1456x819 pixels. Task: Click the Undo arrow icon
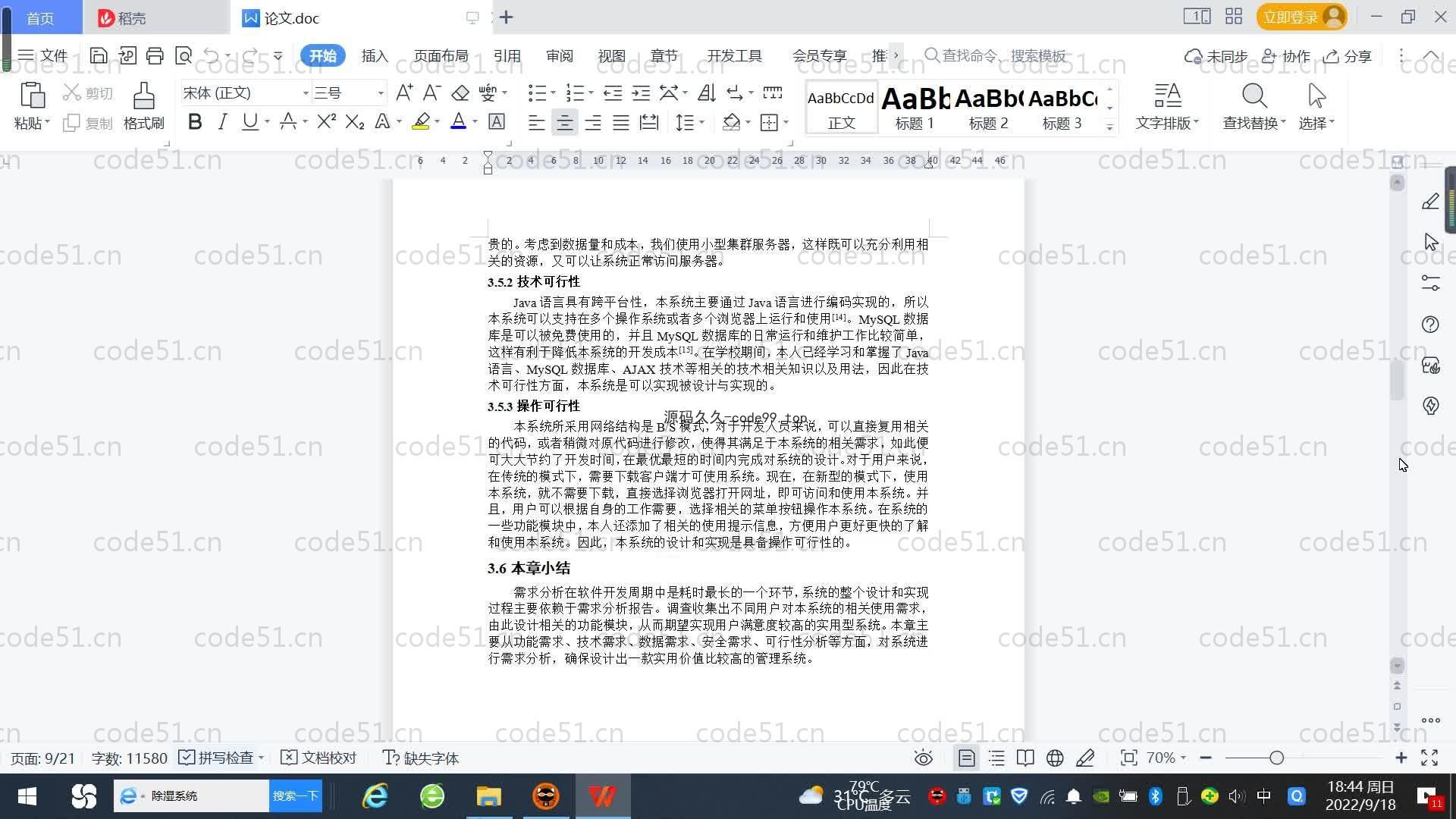click(x=212, y=55)
